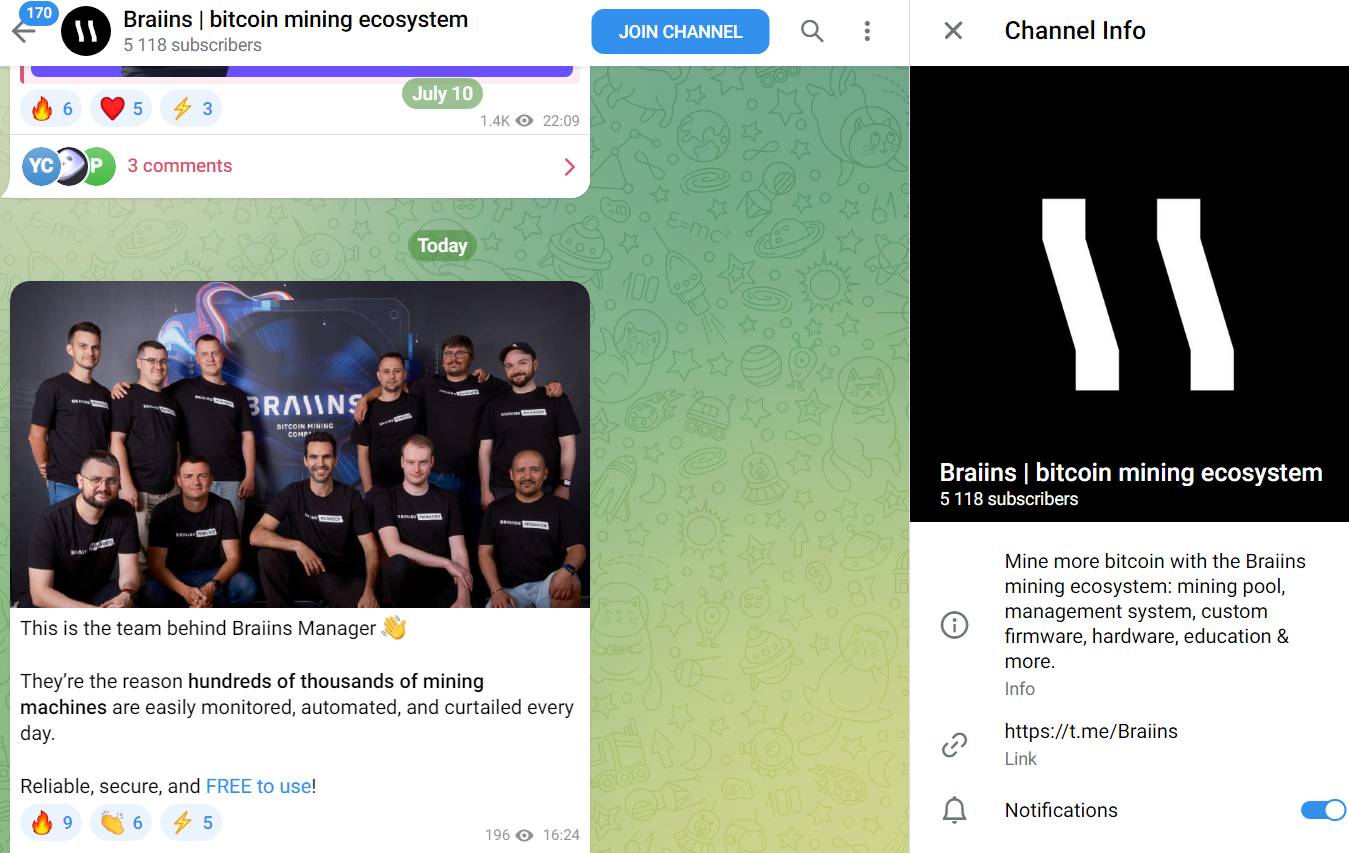This screenshot has height=853, width=1349.
Task: React with lightning bolt showing 5
Action: pyautogui.click(x=191, y=823)
